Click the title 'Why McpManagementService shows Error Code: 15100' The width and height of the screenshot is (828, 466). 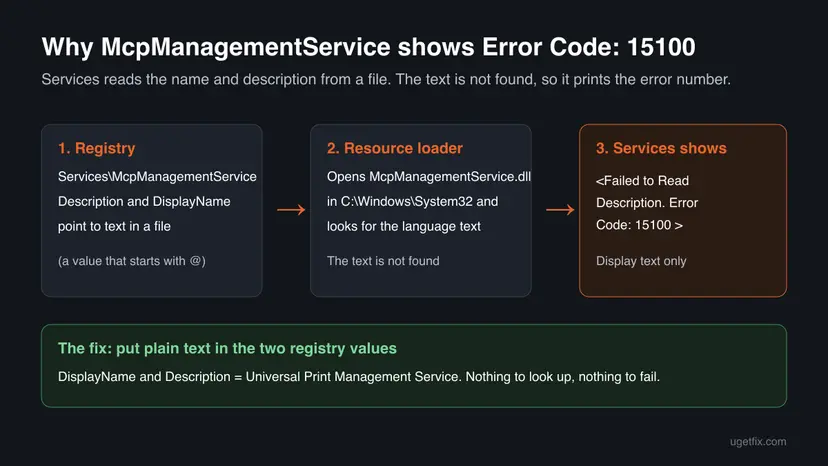(369, 47)
